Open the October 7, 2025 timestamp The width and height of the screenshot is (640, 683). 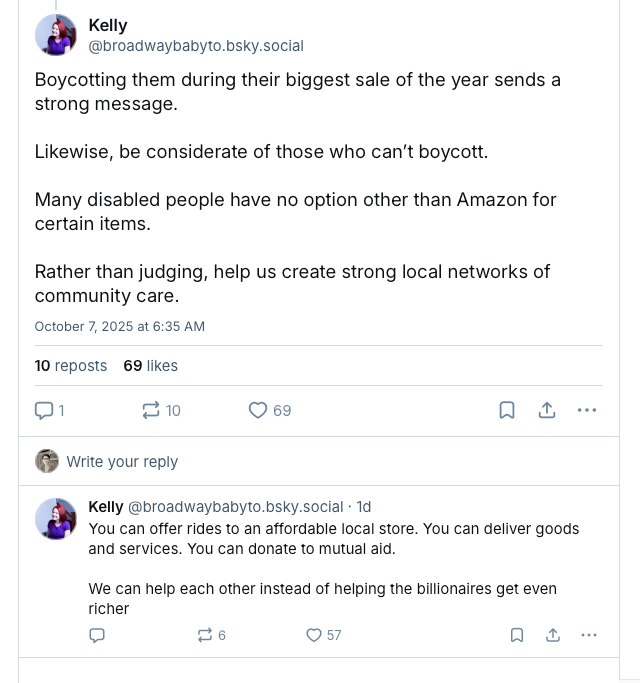pyautogui.click(x=120, y=326)
